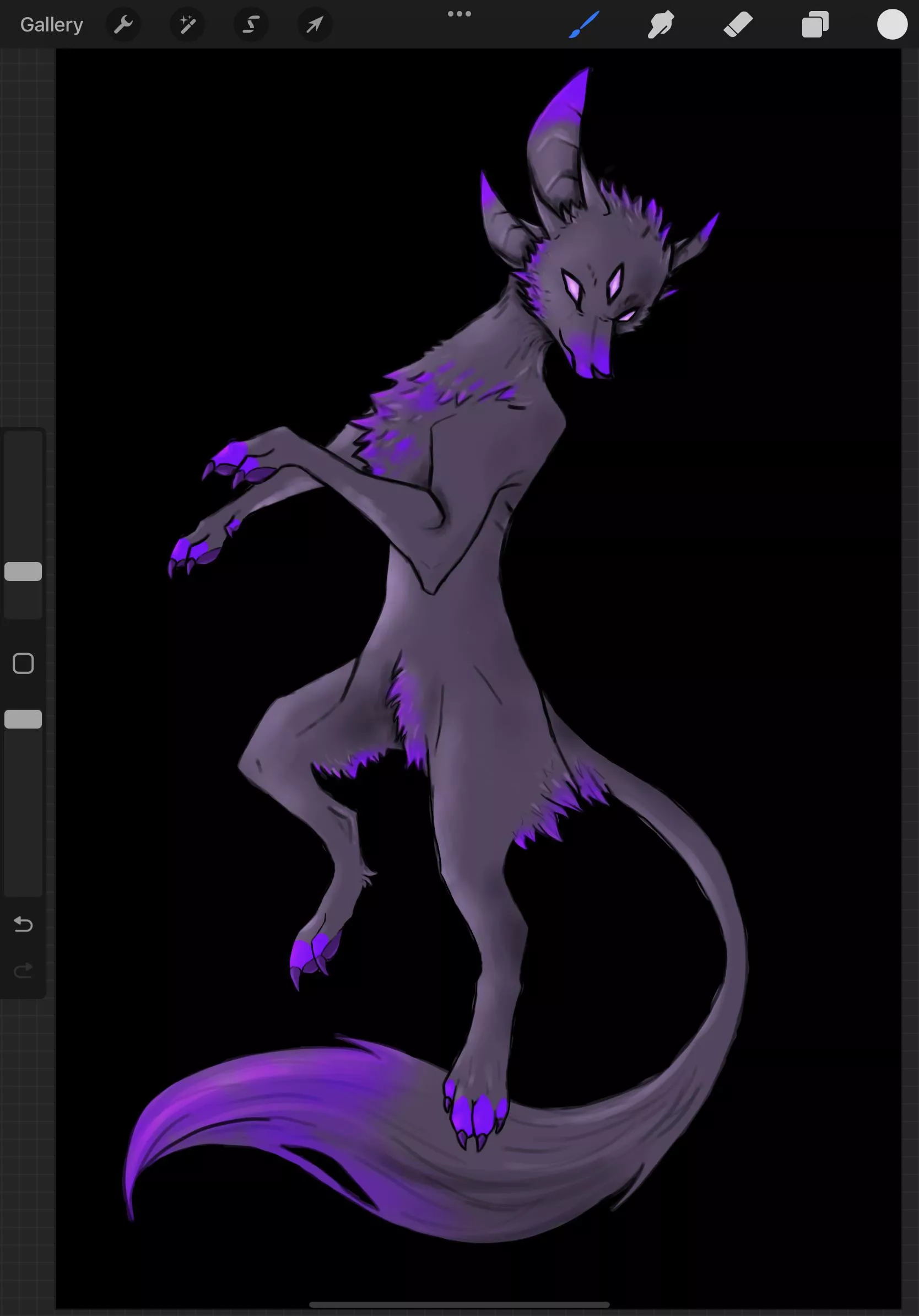Viewport: 919px width, 1316px height.
Task: Open the active color picker circle
Action: 891,24
